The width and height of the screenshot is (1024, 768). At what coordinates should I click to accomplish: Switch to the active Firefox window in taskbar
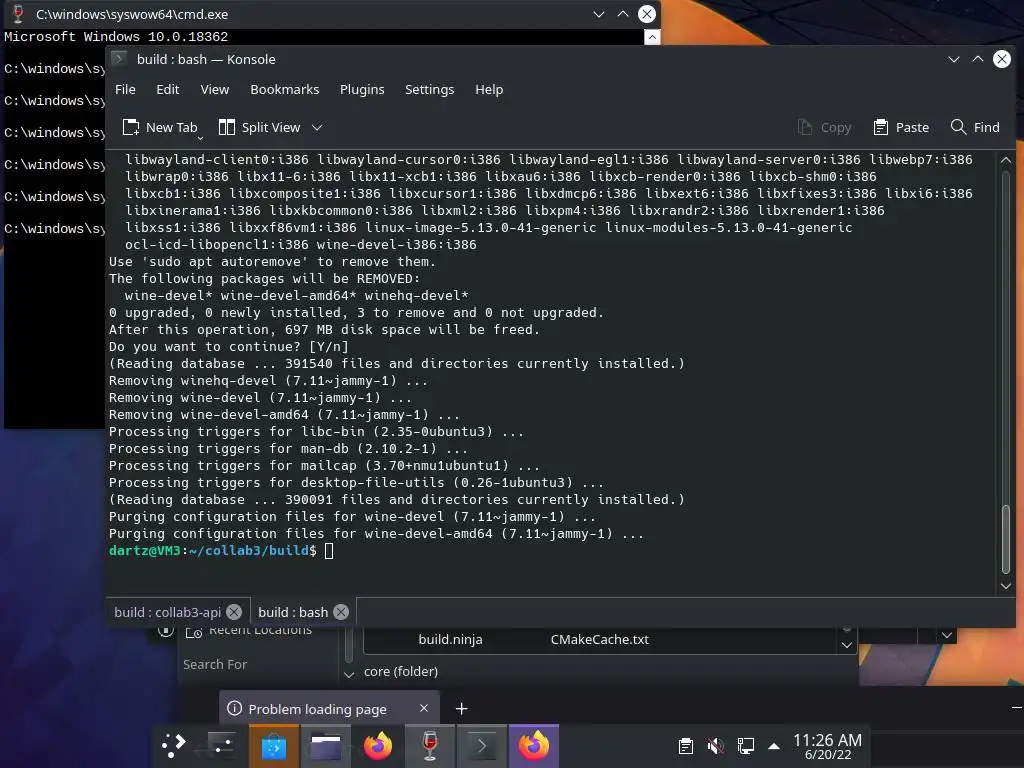click(x=534, y=745)
